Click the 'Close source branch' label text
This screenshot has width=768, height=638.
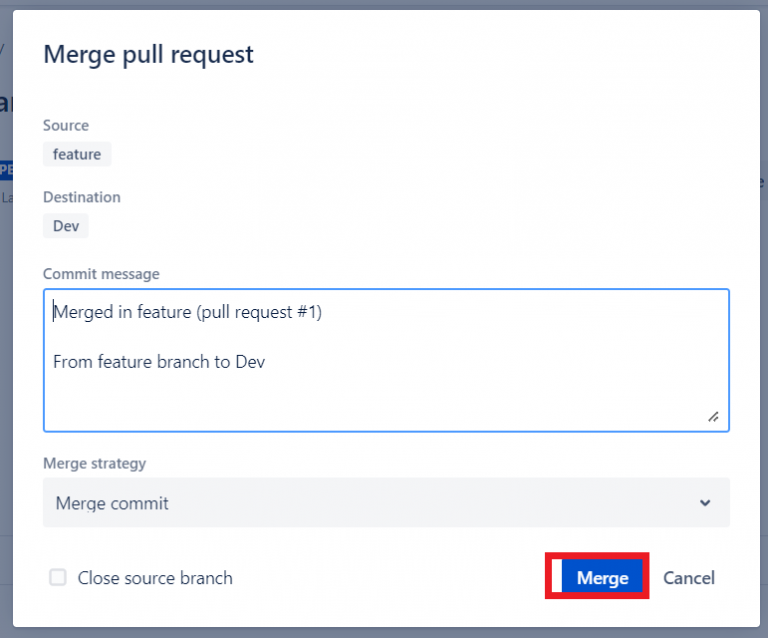pyautogui.click(x=155, y=578)
